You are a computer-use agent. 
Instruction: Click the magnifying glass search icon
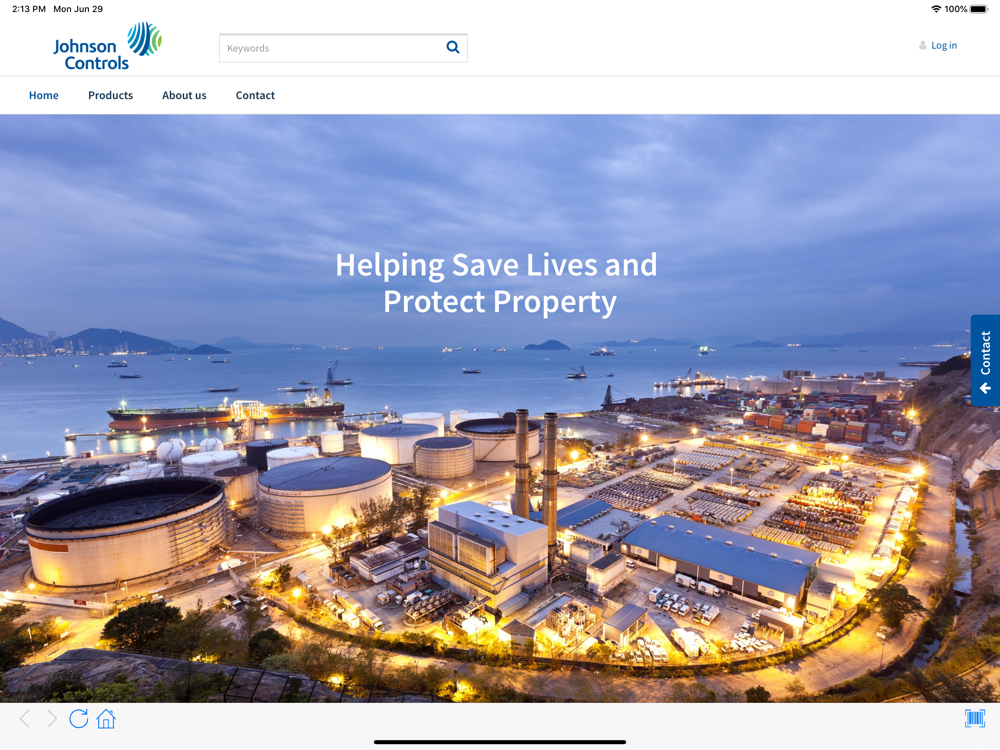(453, 47)
